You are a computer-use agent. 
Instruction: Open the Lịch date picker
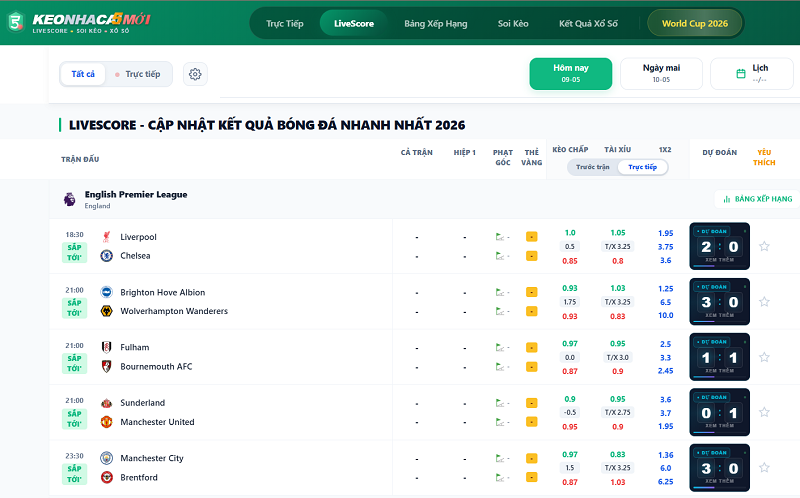click(x=752, y=74)
